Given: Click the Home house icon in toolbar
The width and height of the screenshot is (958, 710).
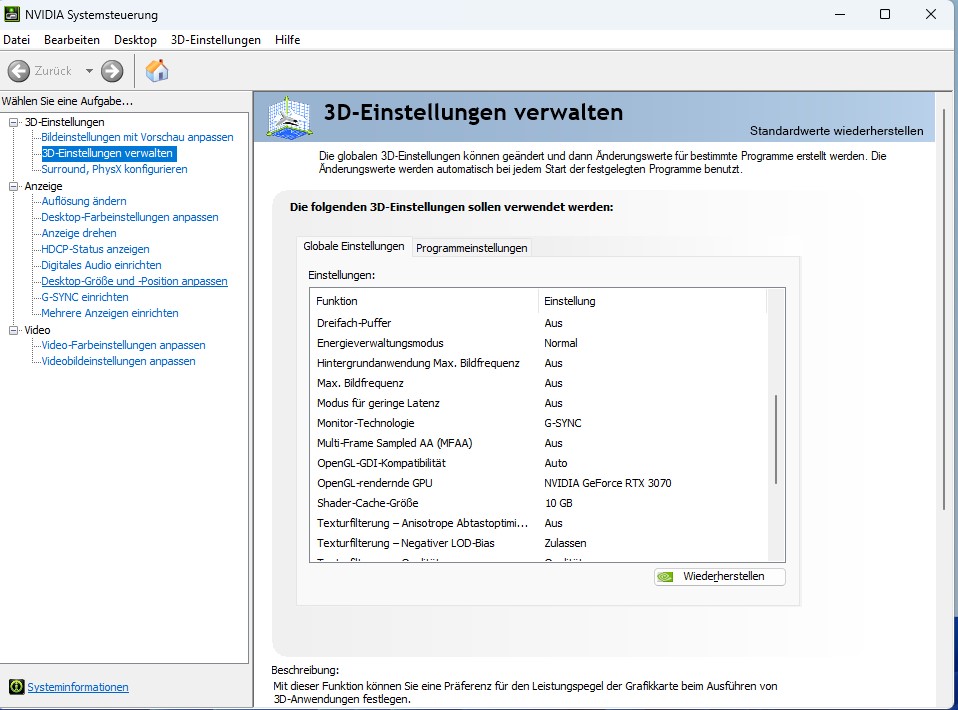Looking at the screenshot, I should (x=157, y=70).
